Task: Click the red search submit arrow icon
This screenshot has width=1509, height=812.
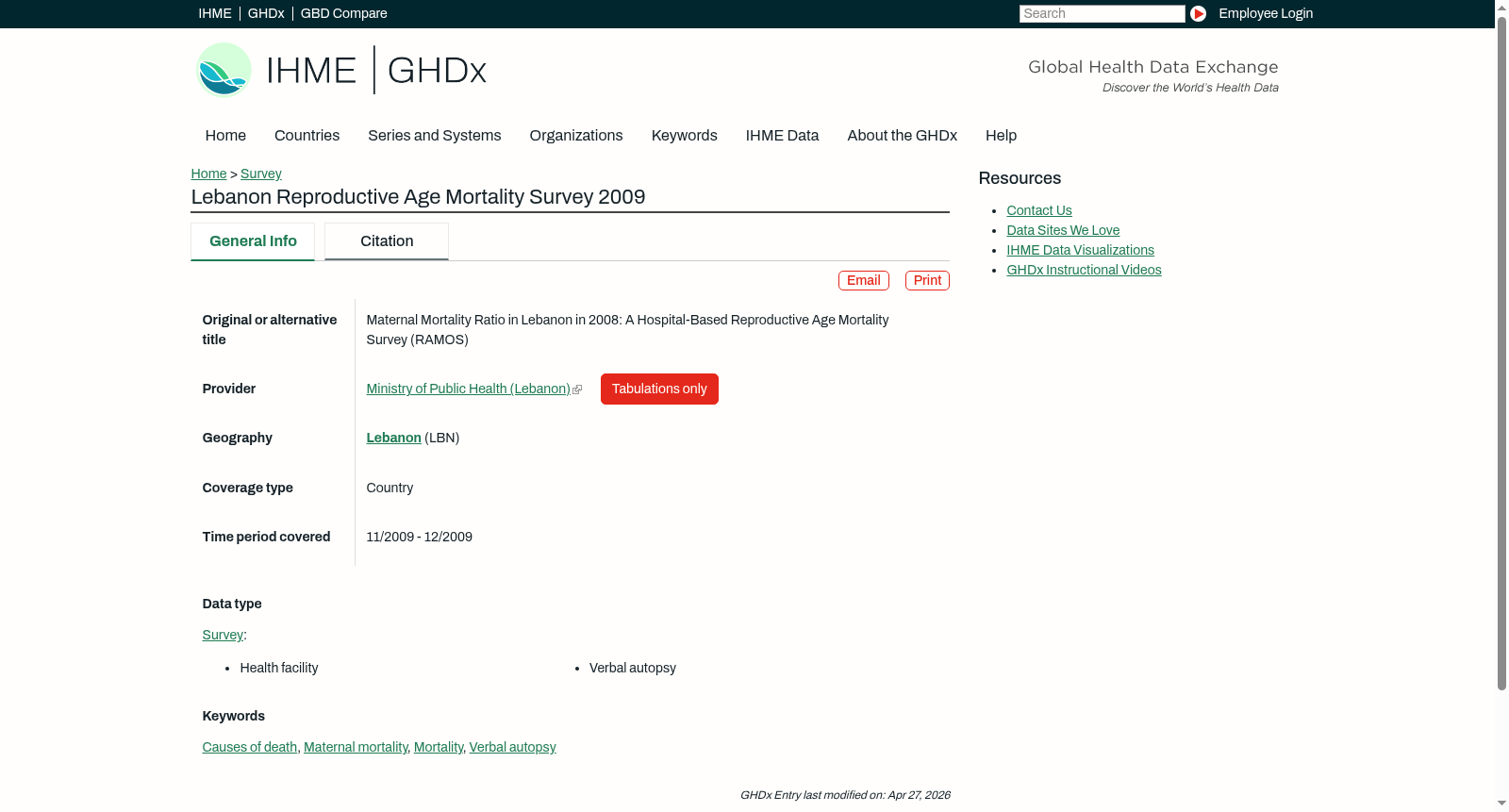Action: point(1198,13)
